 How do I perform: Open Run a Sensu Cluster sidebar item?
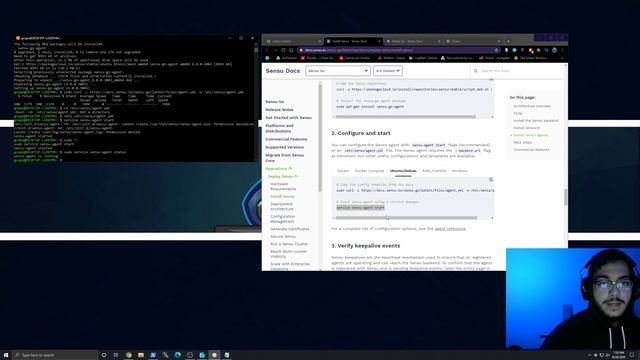(x=289, y=244)
